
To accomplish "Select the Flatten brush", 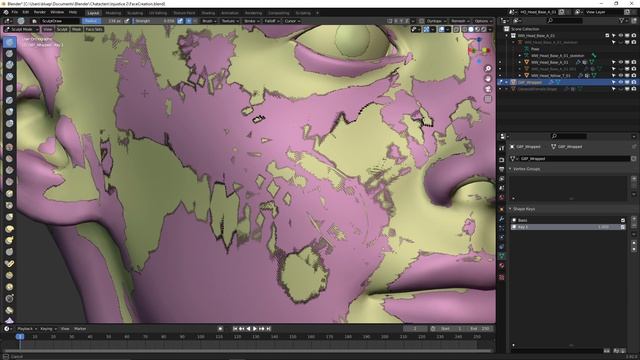I will click(10, 159).
